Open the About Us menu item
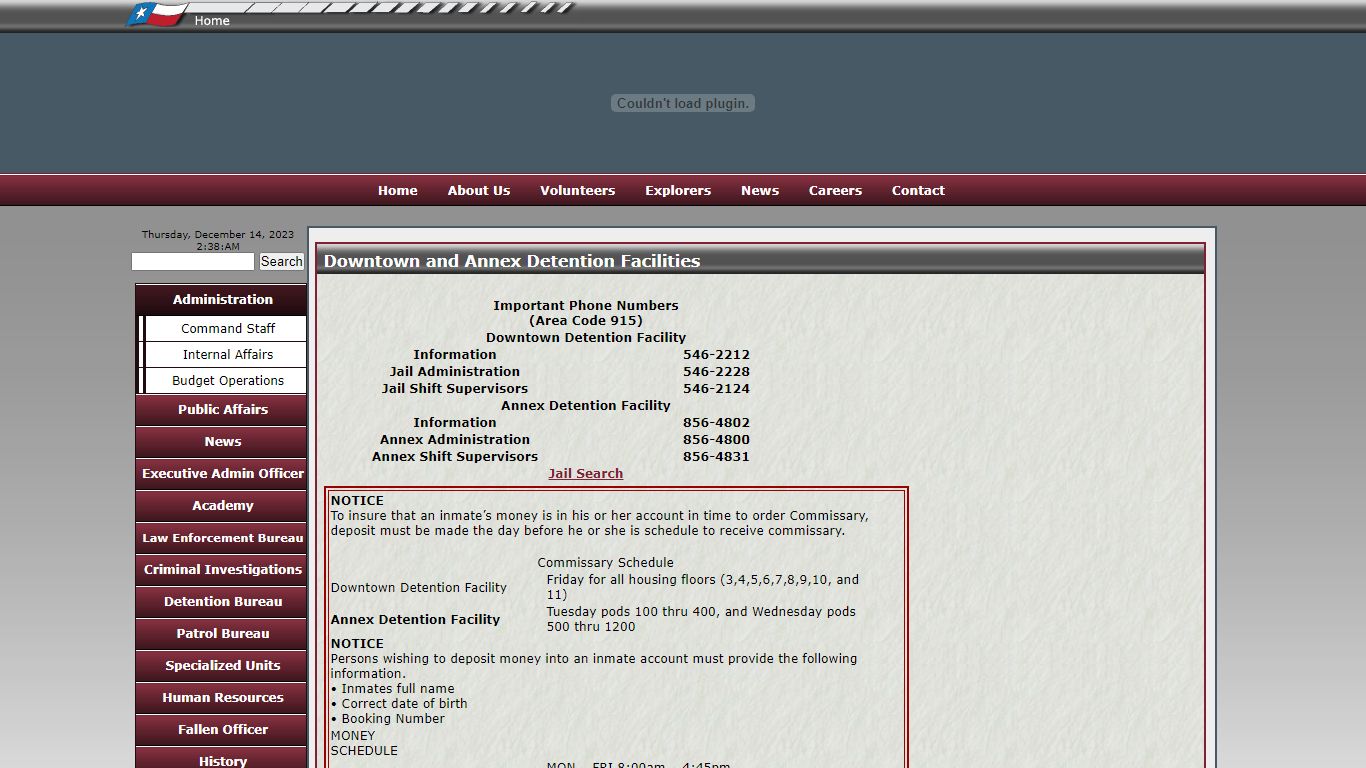Viewport: 1366px width, 768px height. pos(478,191)
